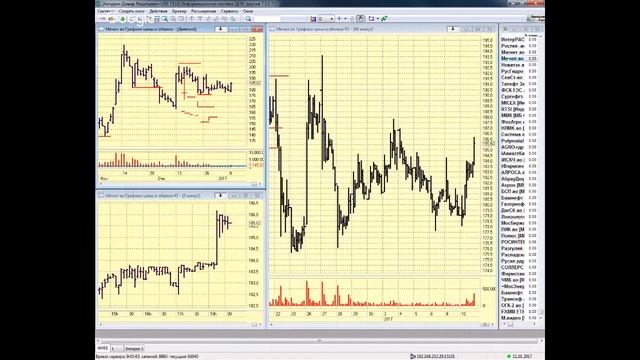This screenshot has height=360, width=640.
Task: Open the Расширения menu
Action: (204, 11)
